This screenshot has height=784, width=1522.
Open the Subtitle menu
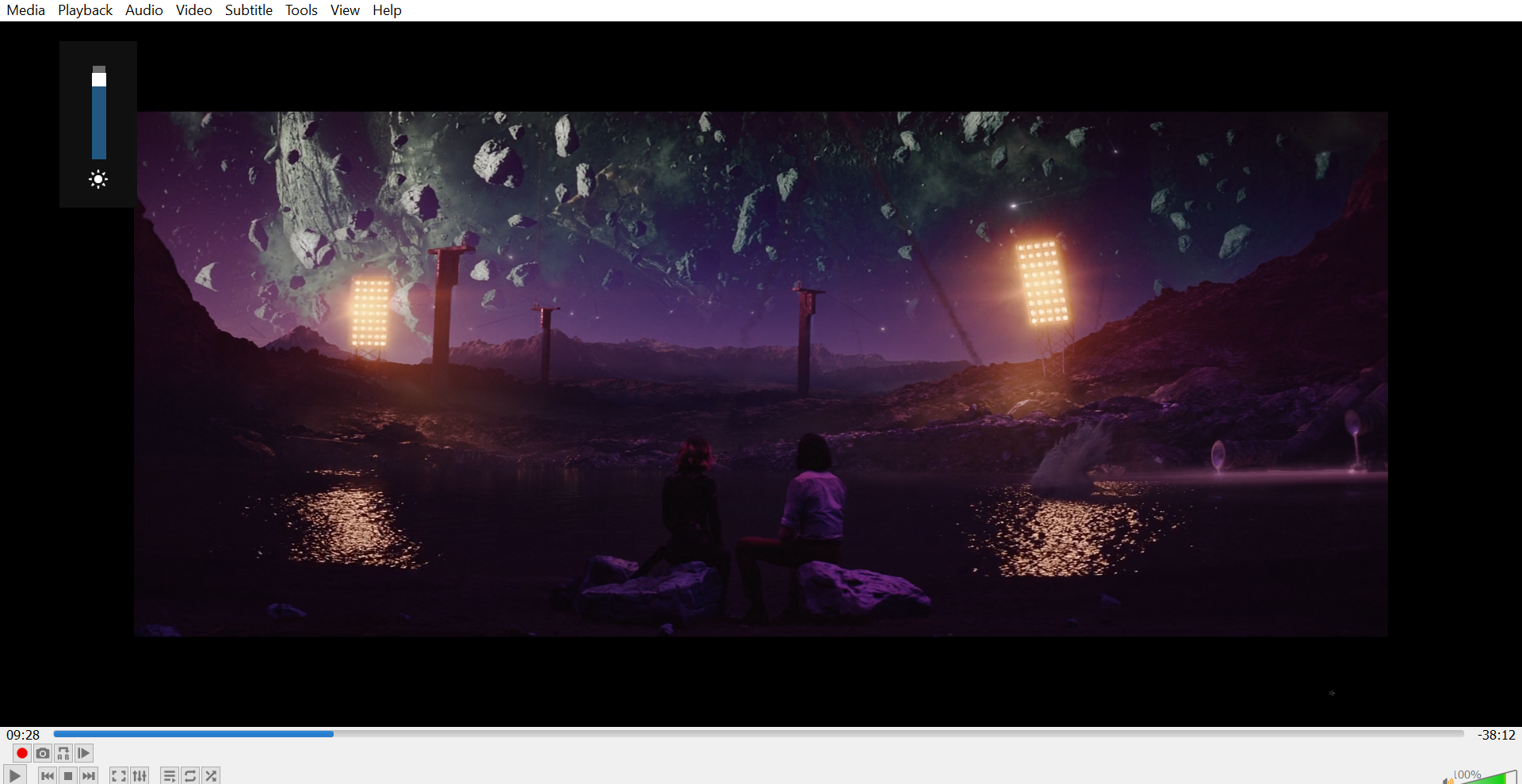click(x=249, y=10)
